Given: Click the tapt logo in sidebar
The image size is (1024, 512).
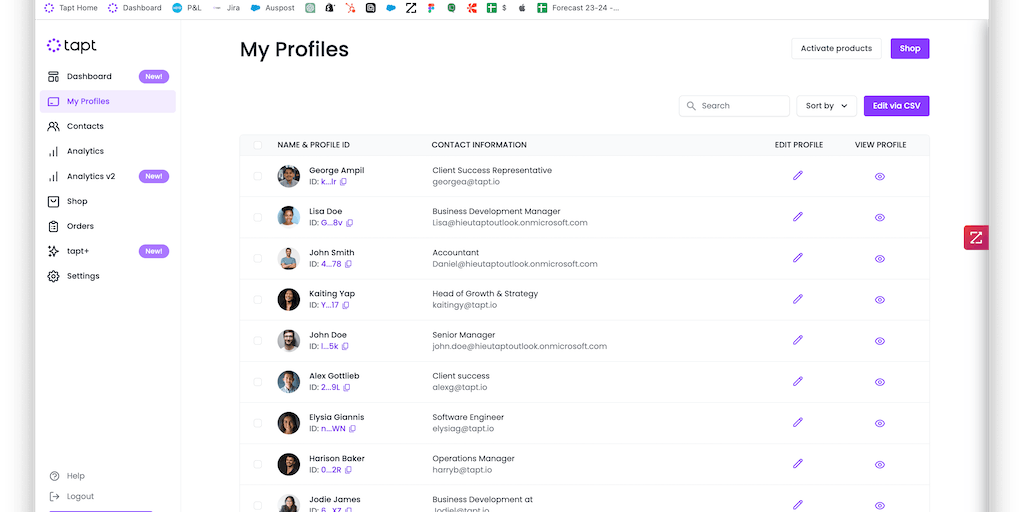Looking at the screenshot, I should (72, 46).
